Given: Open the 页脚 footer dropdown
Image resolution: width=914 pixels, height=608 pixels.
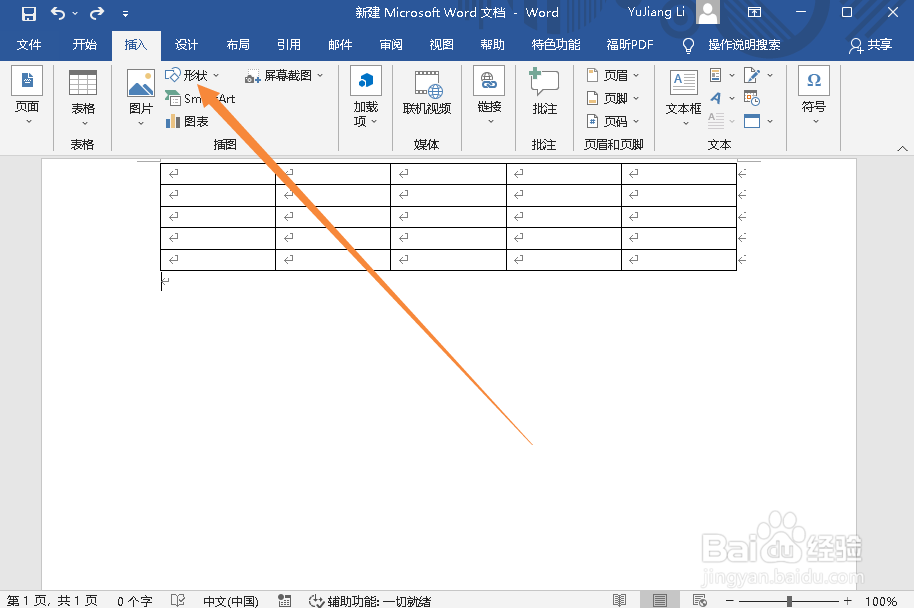Looking at the screenshot, I should pos(613,98).
